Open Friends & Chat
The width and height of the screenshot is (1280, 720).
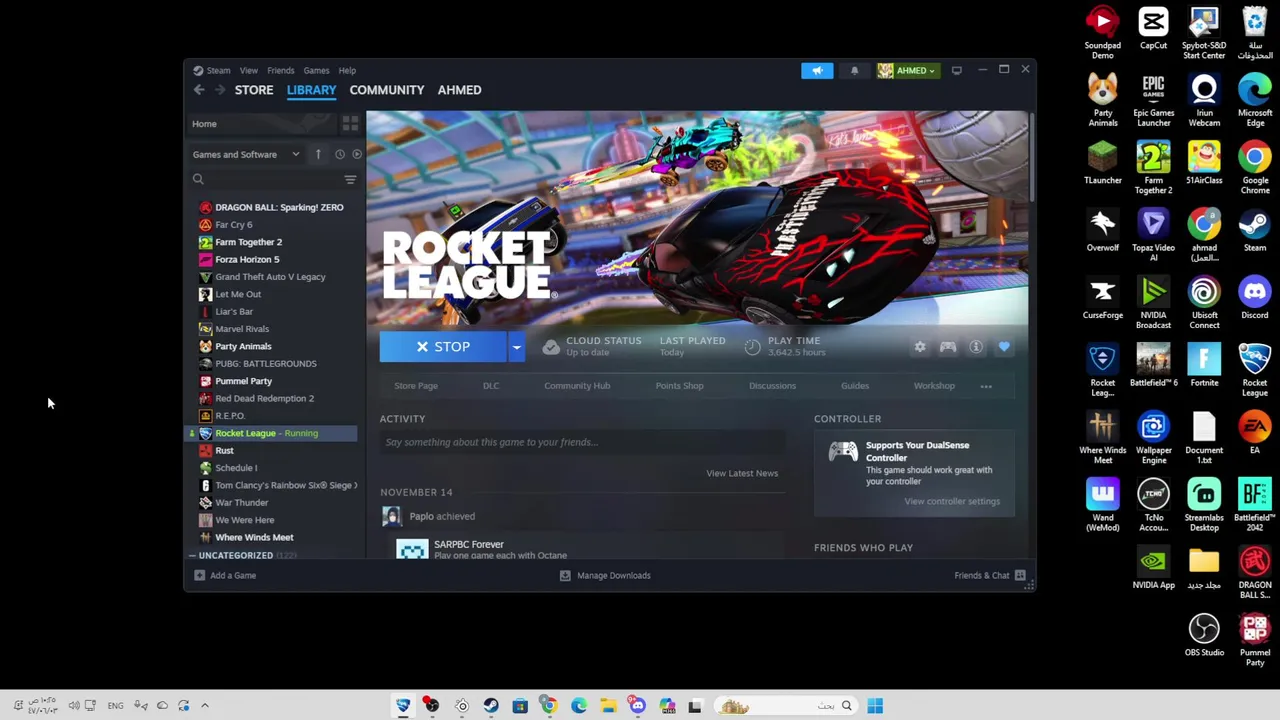[990, 576]
